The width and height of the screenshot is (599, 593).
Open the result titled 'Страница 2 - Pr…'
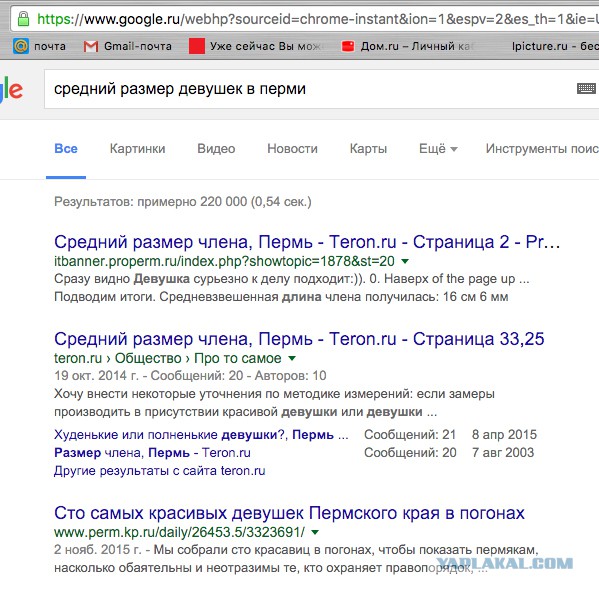click(307, 242)
